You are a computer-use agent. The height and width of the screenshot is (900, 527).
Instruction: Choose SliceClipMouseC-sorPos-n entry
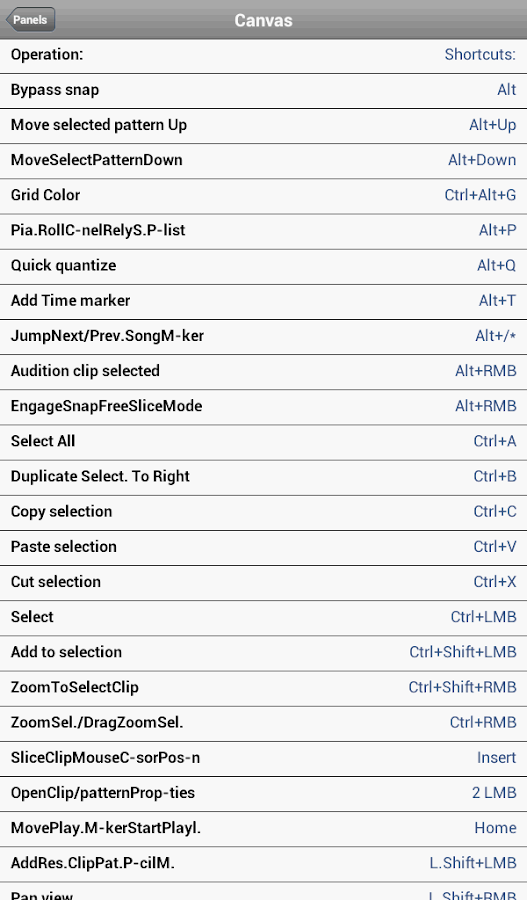tap(264, 758)
